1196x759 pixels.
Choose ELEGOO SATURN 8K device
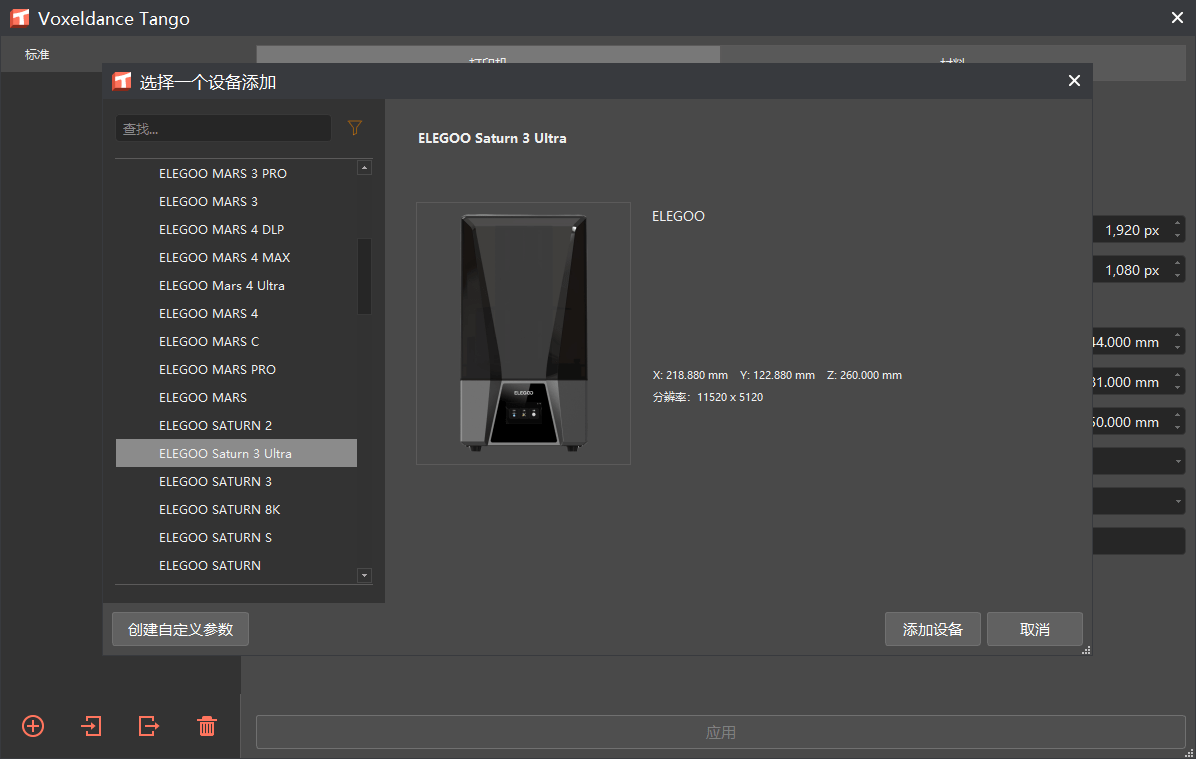click(236, 510)
